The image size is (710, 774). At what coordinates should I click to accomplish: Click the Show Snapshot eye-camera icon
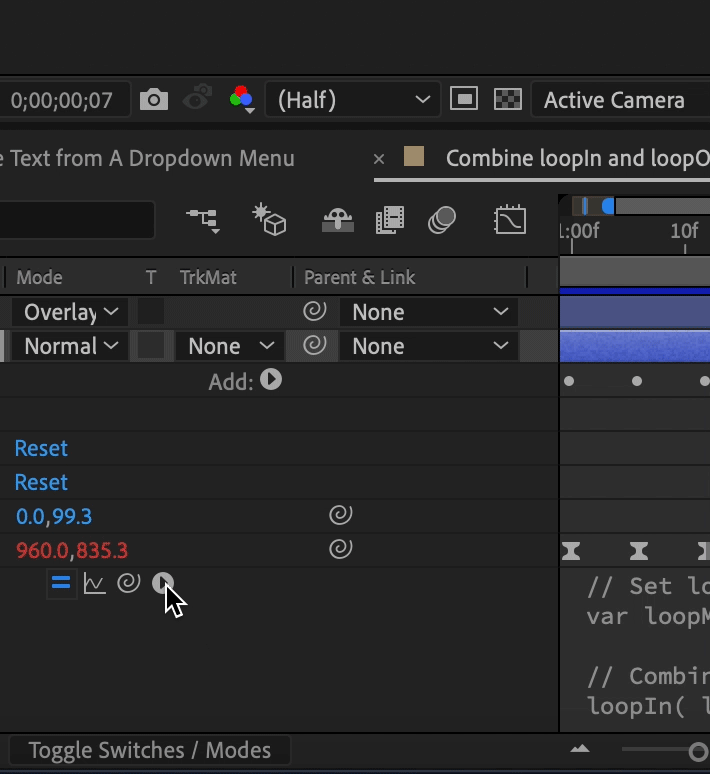(197, 98)
